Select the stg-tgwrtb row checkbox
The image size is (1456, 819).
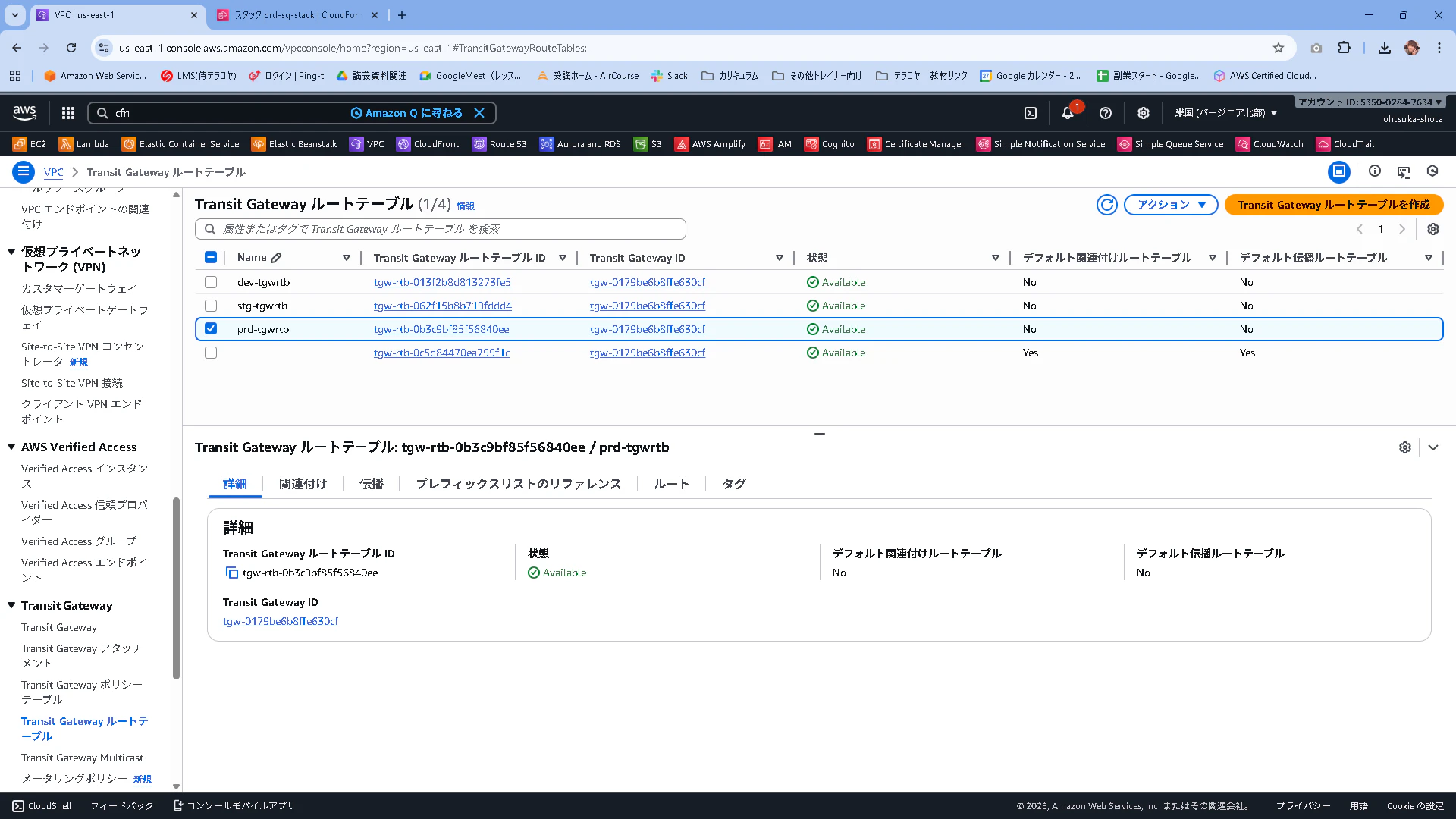coord(211,306)
